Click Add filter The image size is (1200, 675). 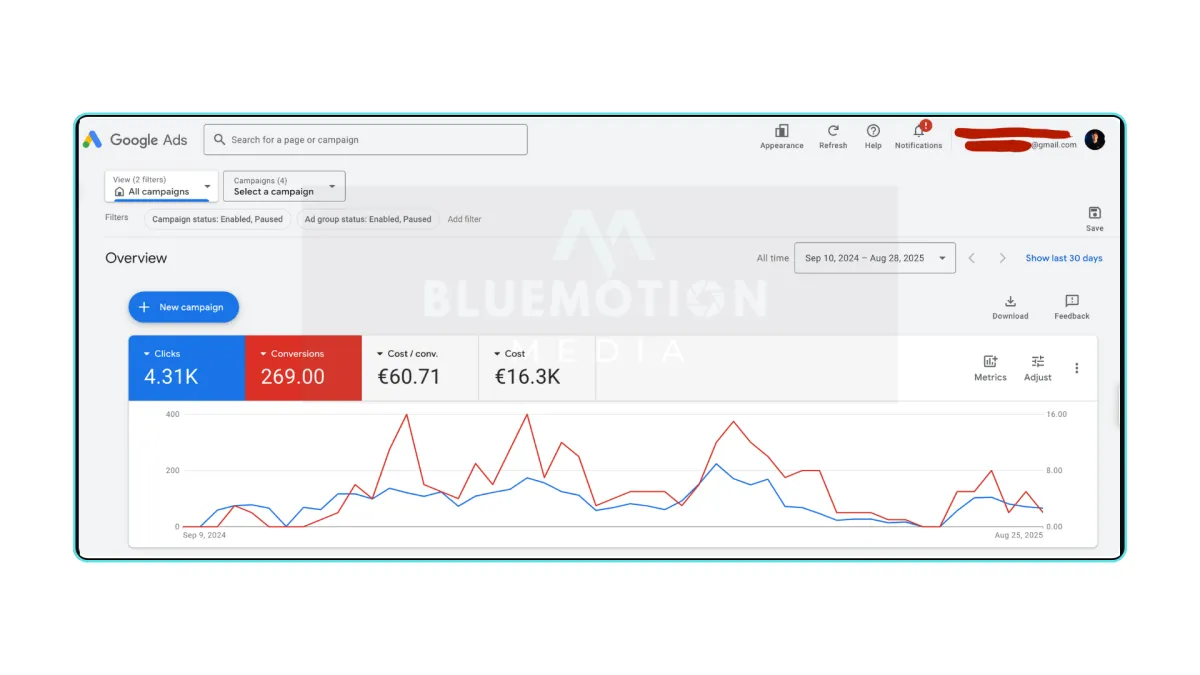tap(464, 219)
